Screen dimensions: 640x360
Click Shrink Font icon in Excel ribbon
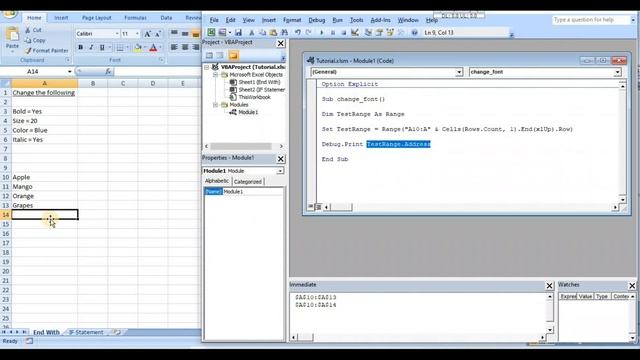(158, 34)
